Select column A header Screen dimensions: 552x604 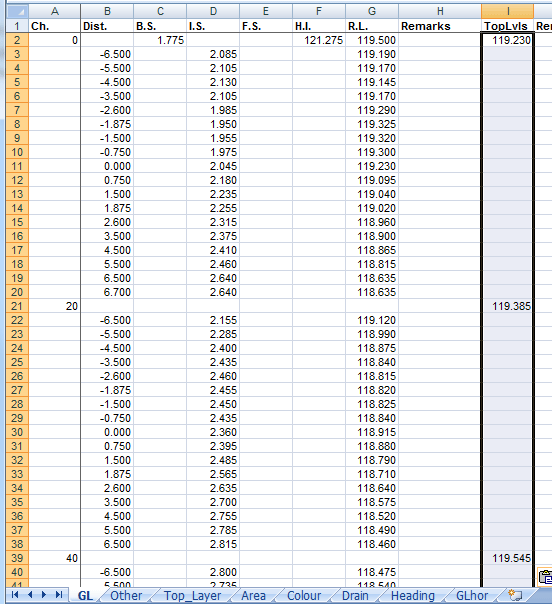tap(55, 12)
